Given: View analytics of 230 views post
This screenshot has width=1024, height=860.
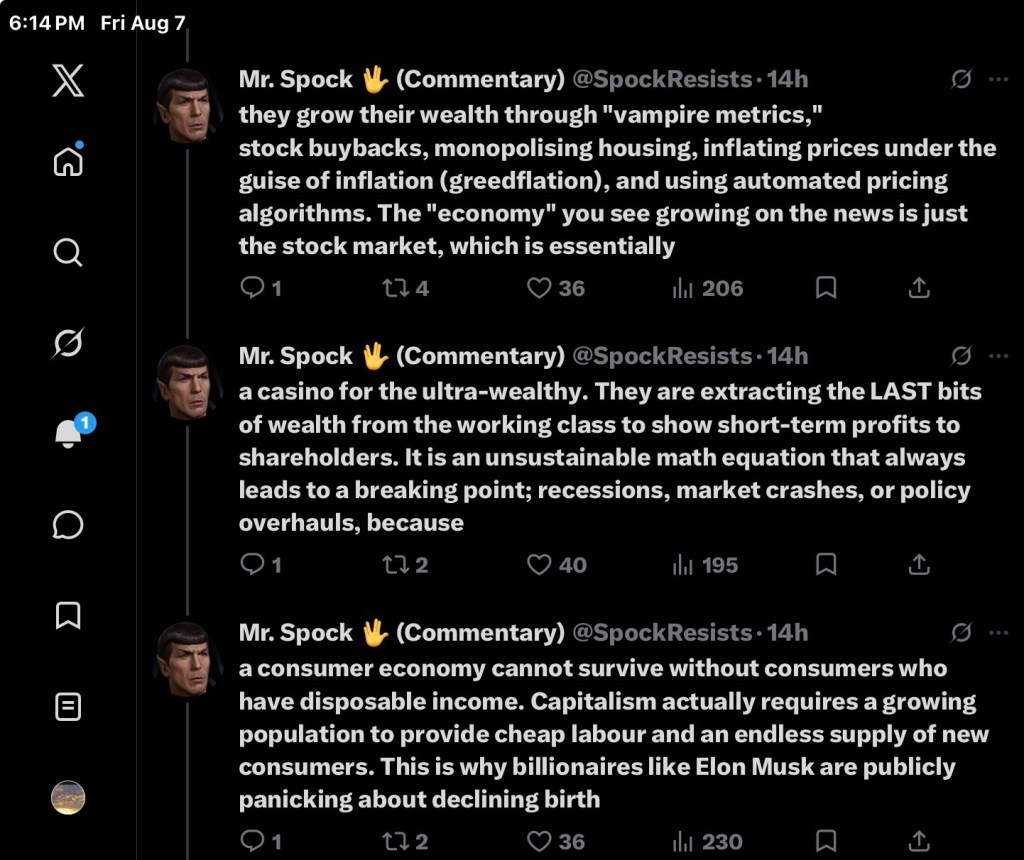Looking at the screenshot, I should 707,842.
